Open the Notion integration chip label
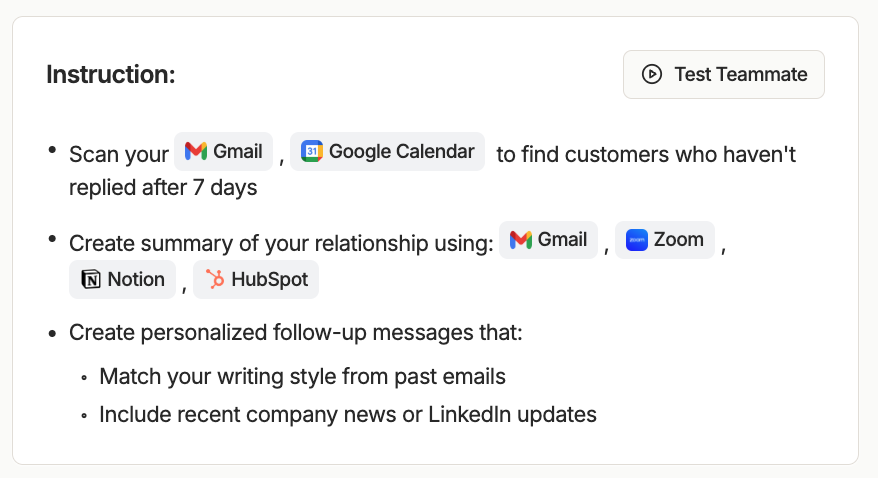 point(136,280)
